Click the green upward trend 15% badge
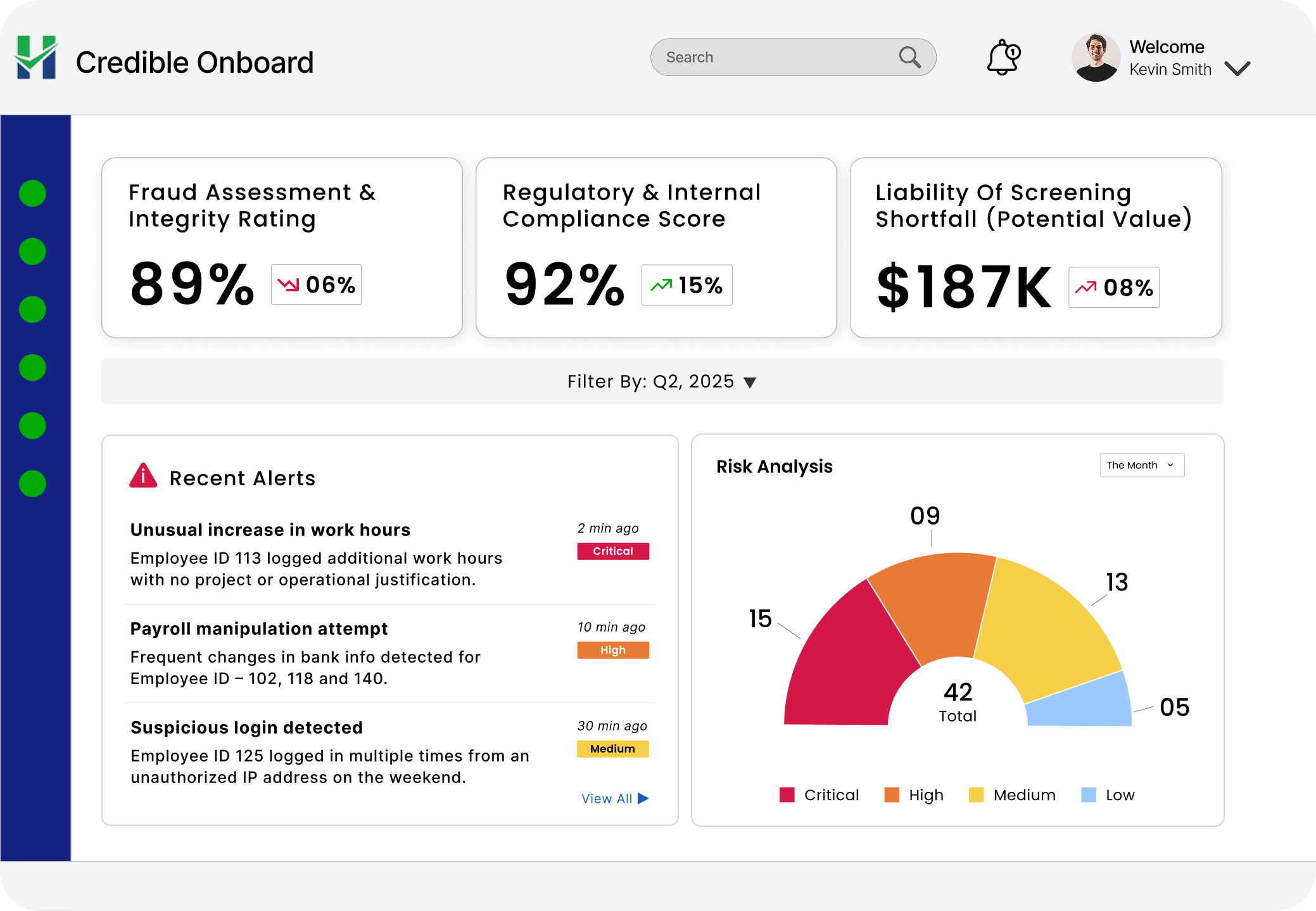Image resolution: width=1316 pixels, height=911 pixels. (686, 285)
